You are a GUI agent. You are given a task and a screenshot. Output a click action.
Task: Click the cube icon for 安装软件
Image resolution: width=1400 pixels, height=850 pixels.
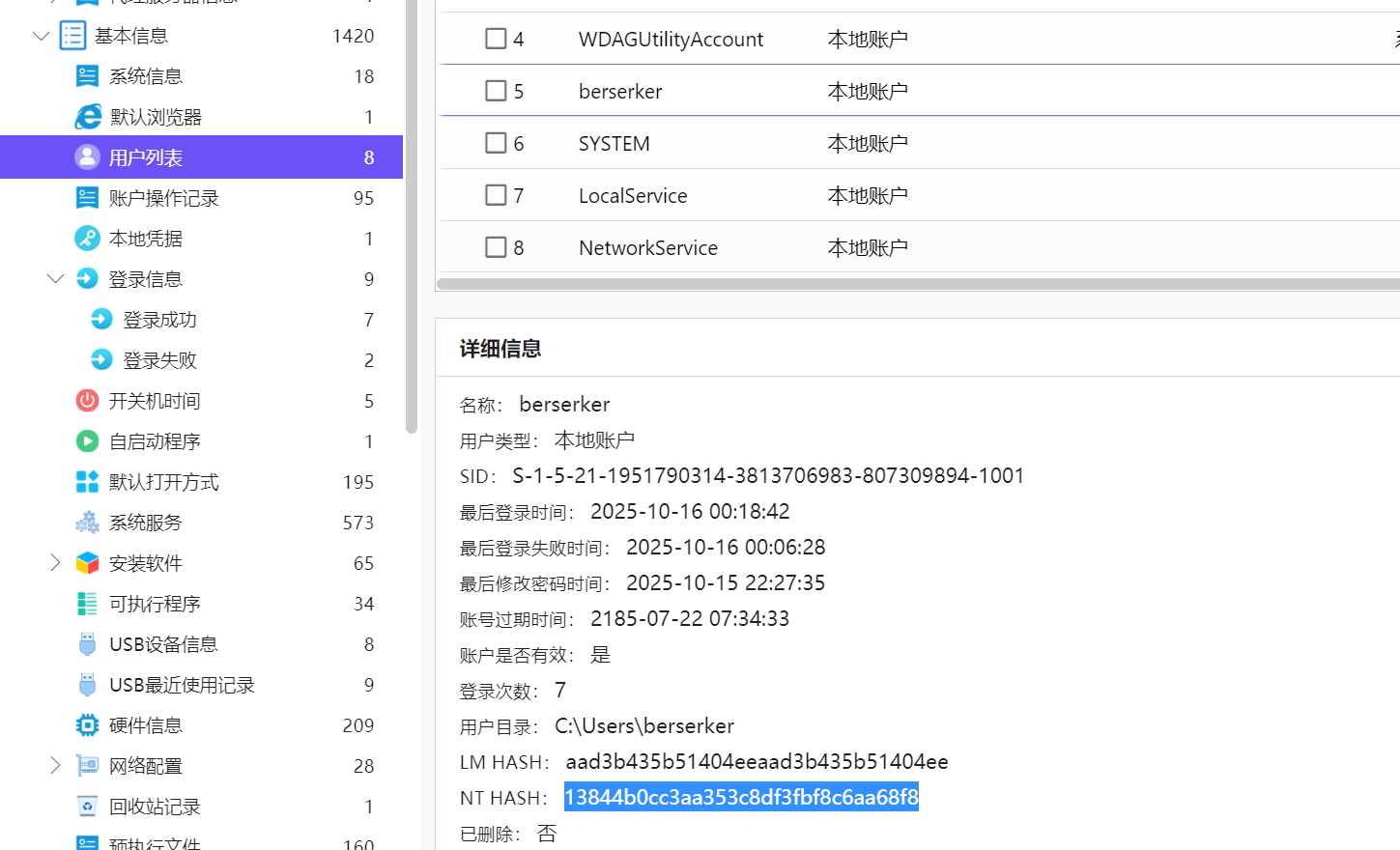coord(87,563)
